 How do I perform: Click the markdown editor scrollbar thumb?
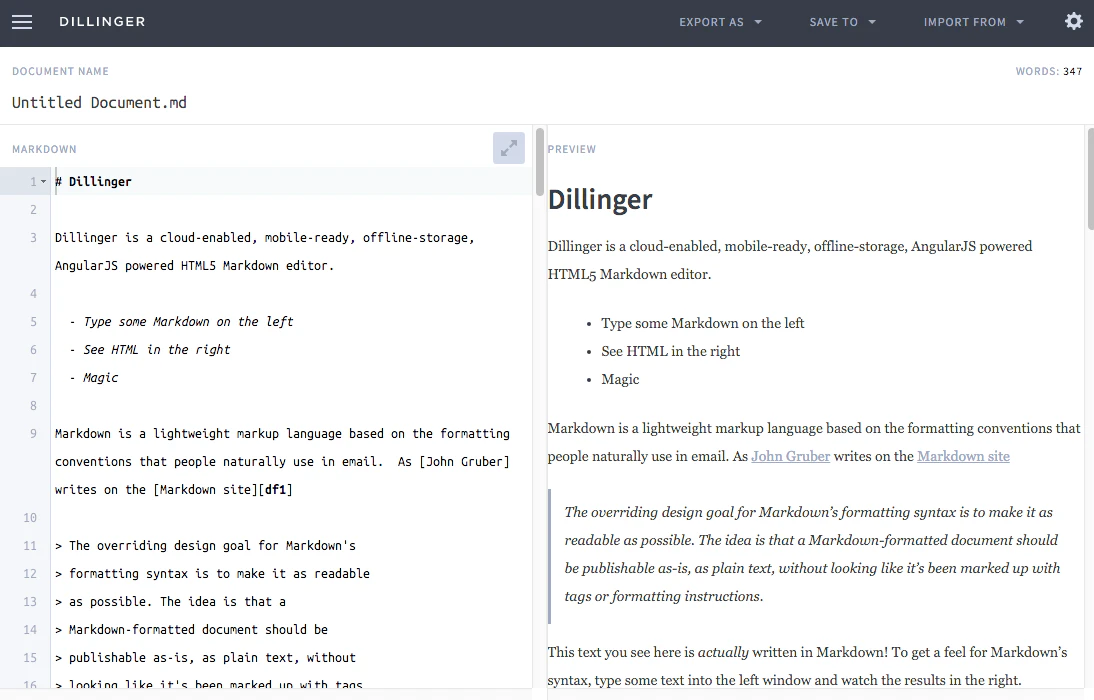539,162
